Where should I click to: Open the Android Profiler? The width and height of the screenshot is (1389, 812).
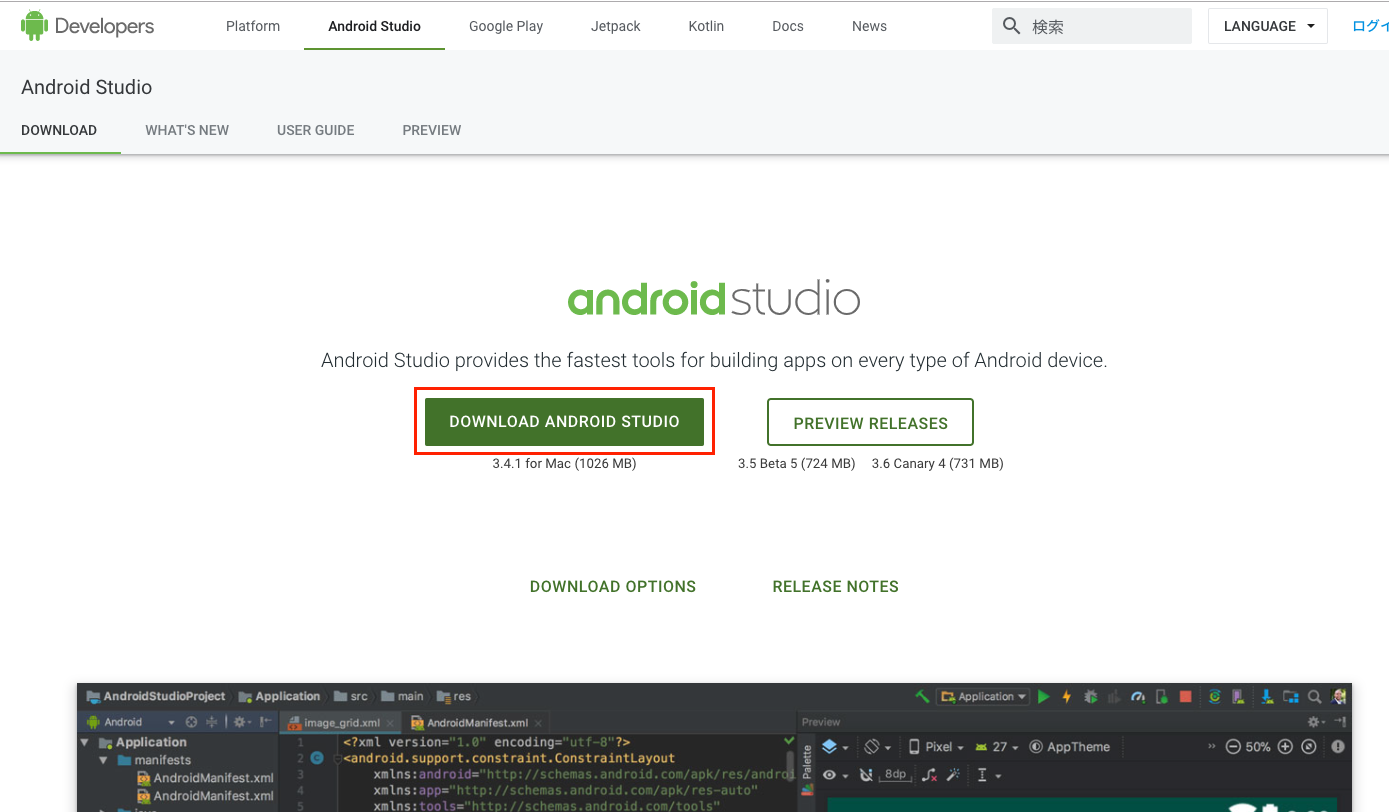1138,696
